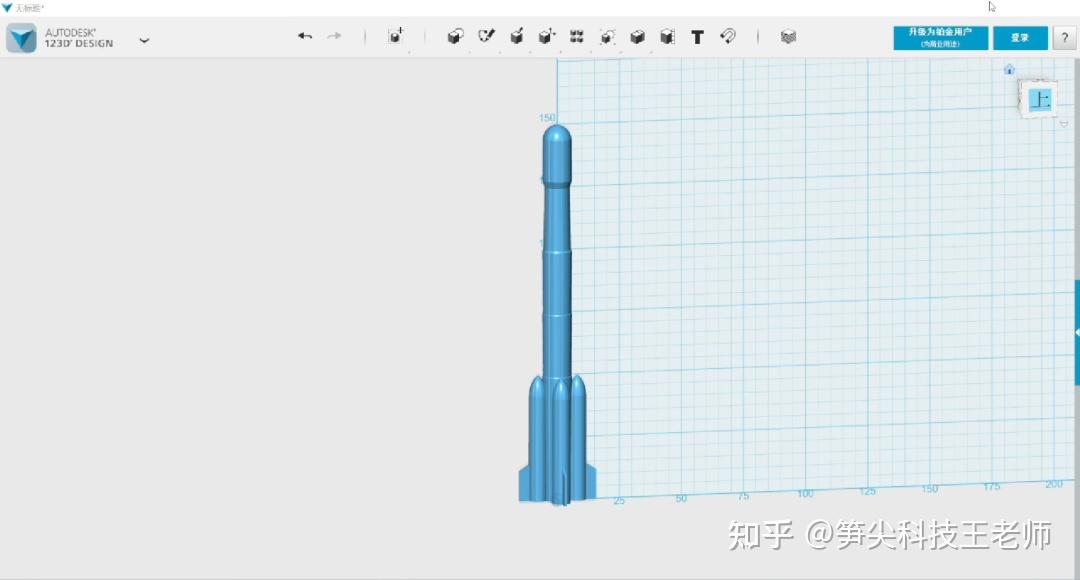The height and width of the screenshot is (580, 1080).
Task: Click the 登录 login button
Action: (1020, 37)
